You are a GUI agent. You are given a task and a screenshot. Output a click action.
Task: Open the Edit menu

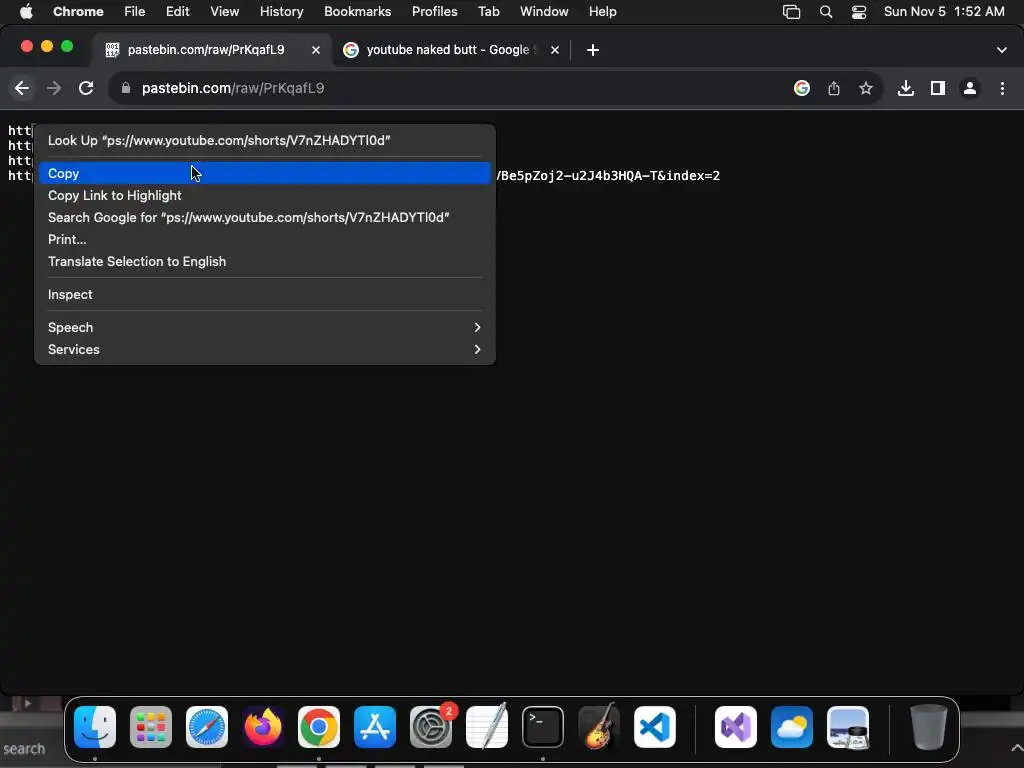point(177,12)
